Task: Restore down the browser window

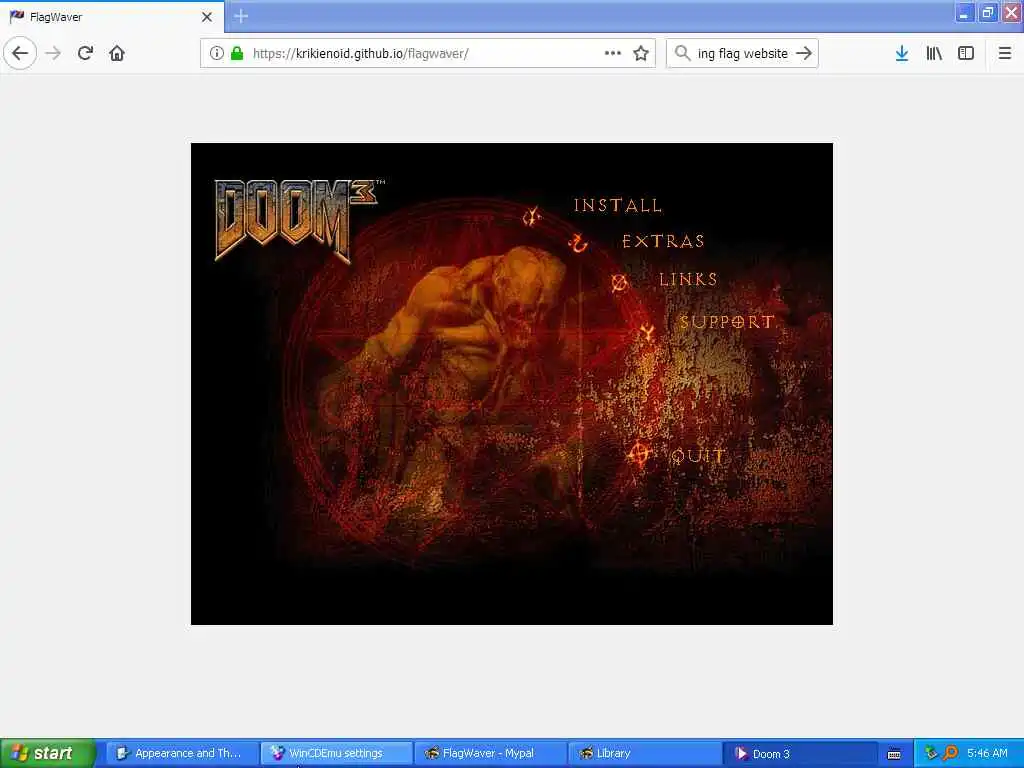Action: (987, 12)
